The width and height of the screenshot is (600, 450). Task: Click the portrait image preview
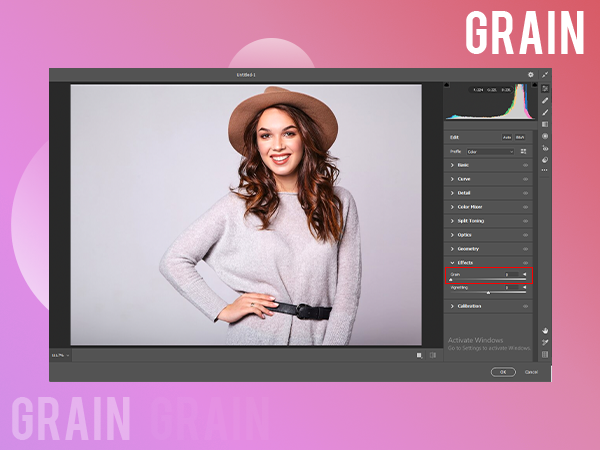[246, 215]
